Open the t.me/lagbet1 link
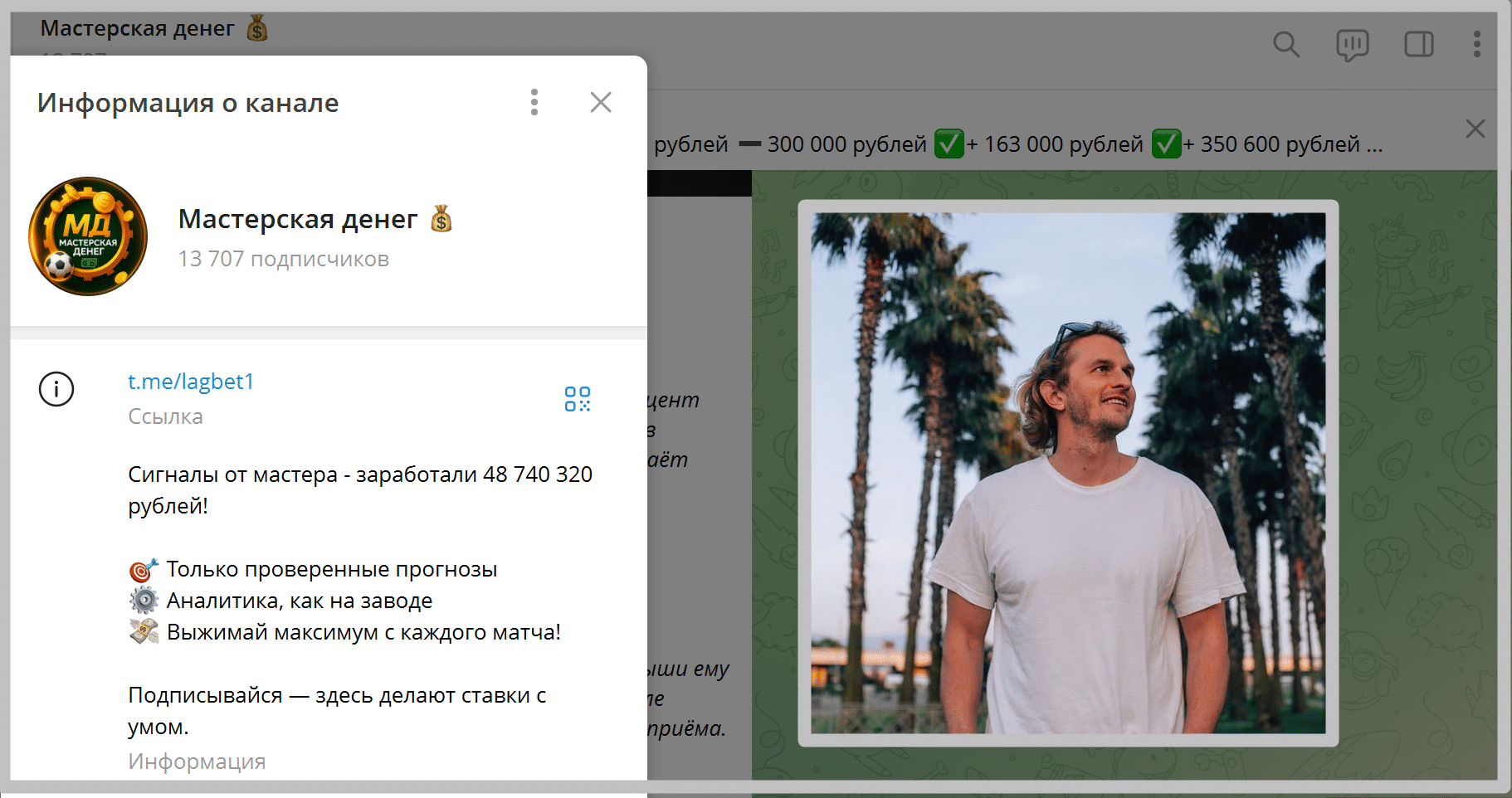The width and height of the screenshot is (1512, 798). [x=191, y=382]
